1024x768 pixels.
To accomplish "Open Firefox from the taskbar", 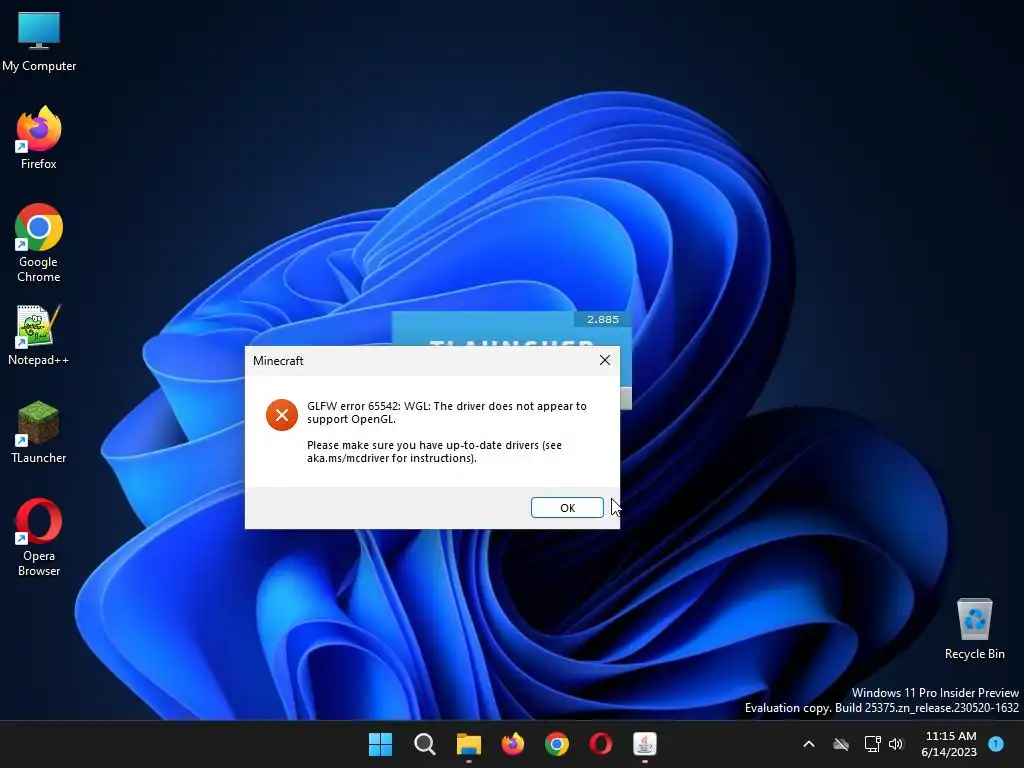I will point(513,744).
